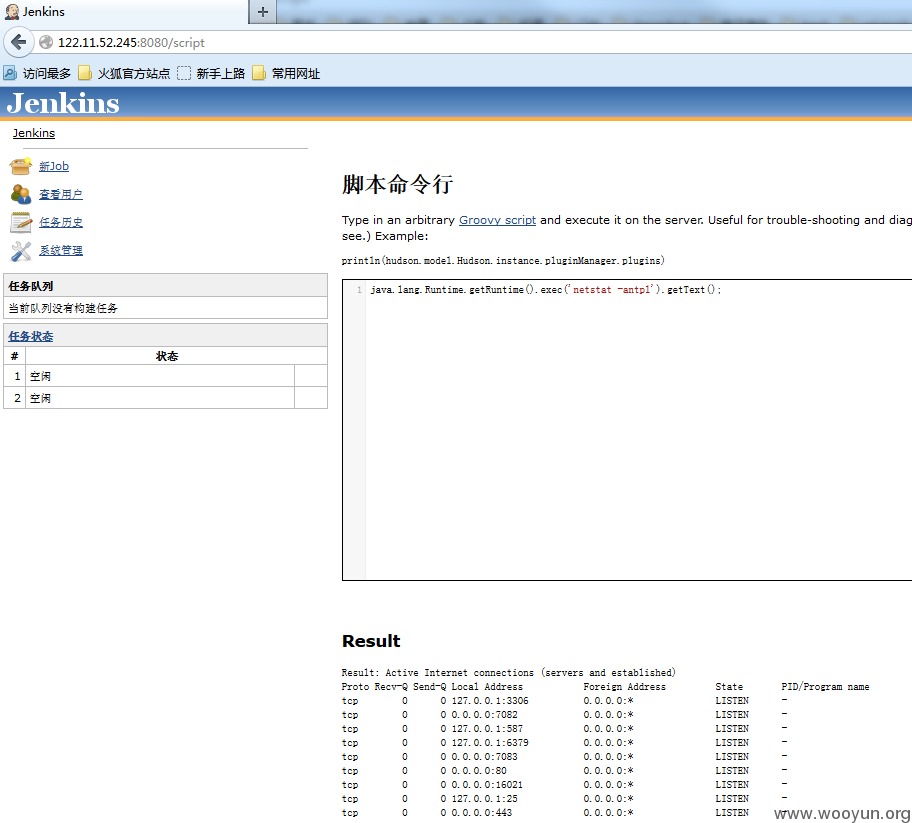Viewport: 912px width, 823px height.
Task: Click the 脚本命令行 page heading
Action: pyautogui.click(x=397, y=184)
